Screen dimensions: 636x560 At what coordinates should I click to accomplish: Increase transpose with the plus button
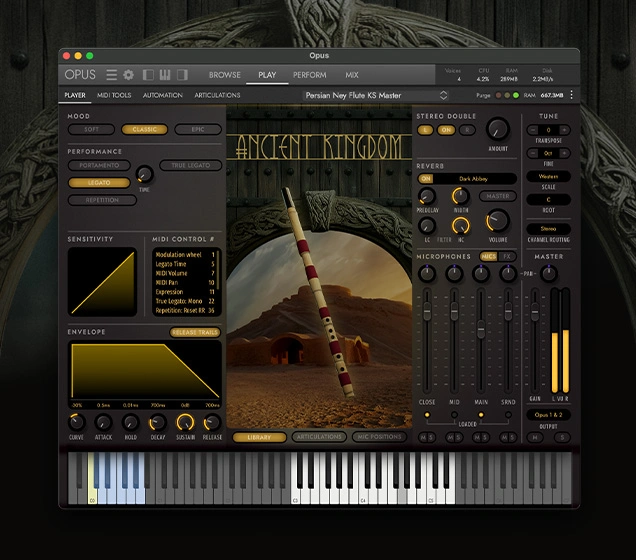tap(564, 130)
